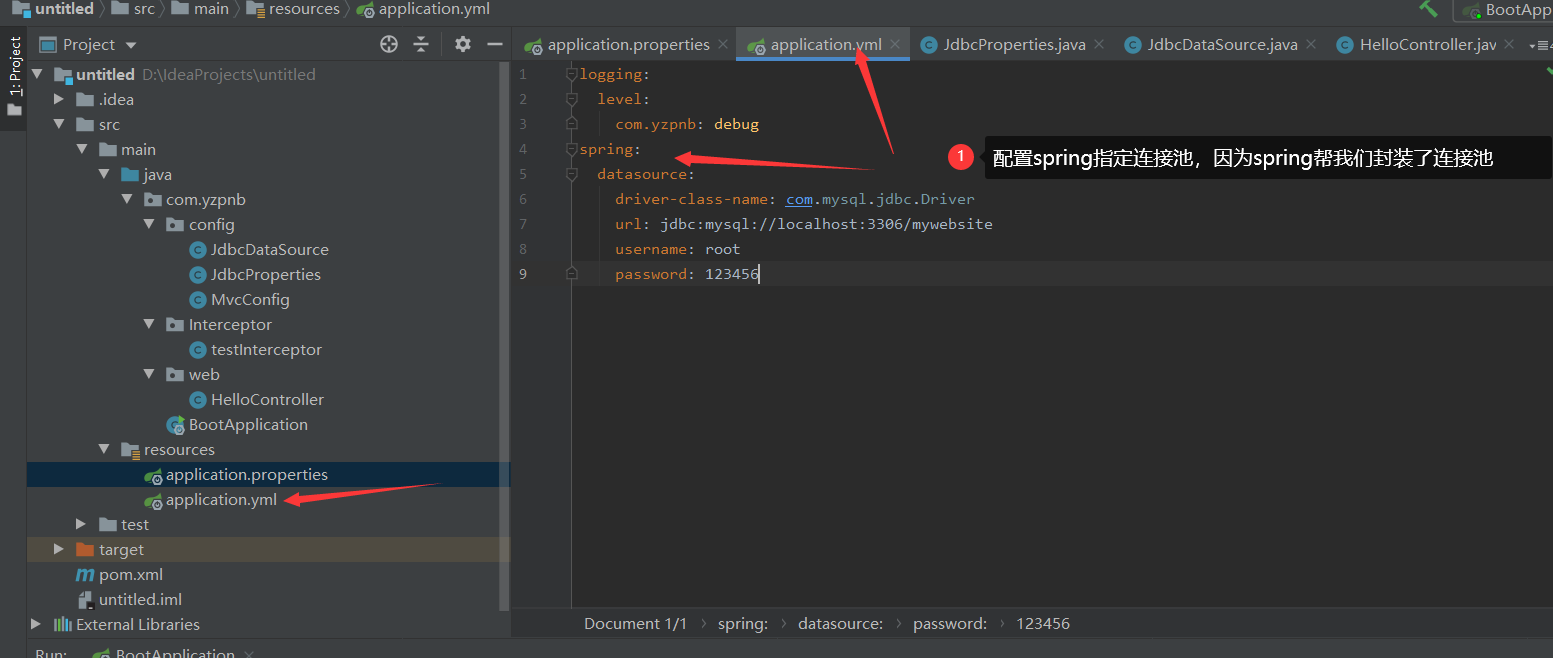
Task: Show hidden editor tabs dropdown
Action: (x=1538, y=45)
